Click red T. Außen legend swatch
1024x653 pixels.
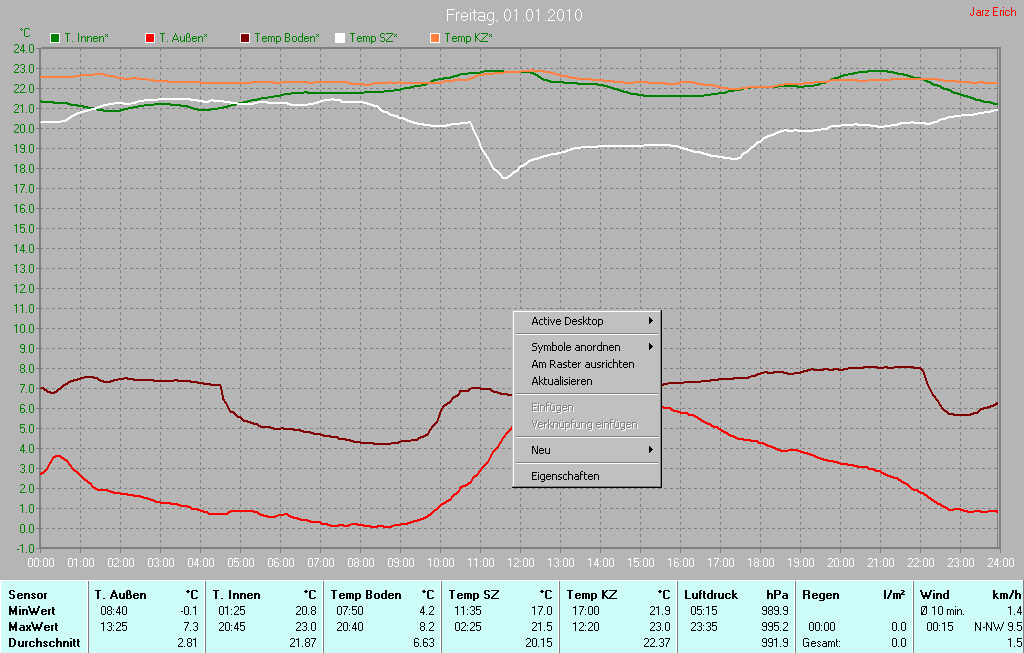point(150,38)
